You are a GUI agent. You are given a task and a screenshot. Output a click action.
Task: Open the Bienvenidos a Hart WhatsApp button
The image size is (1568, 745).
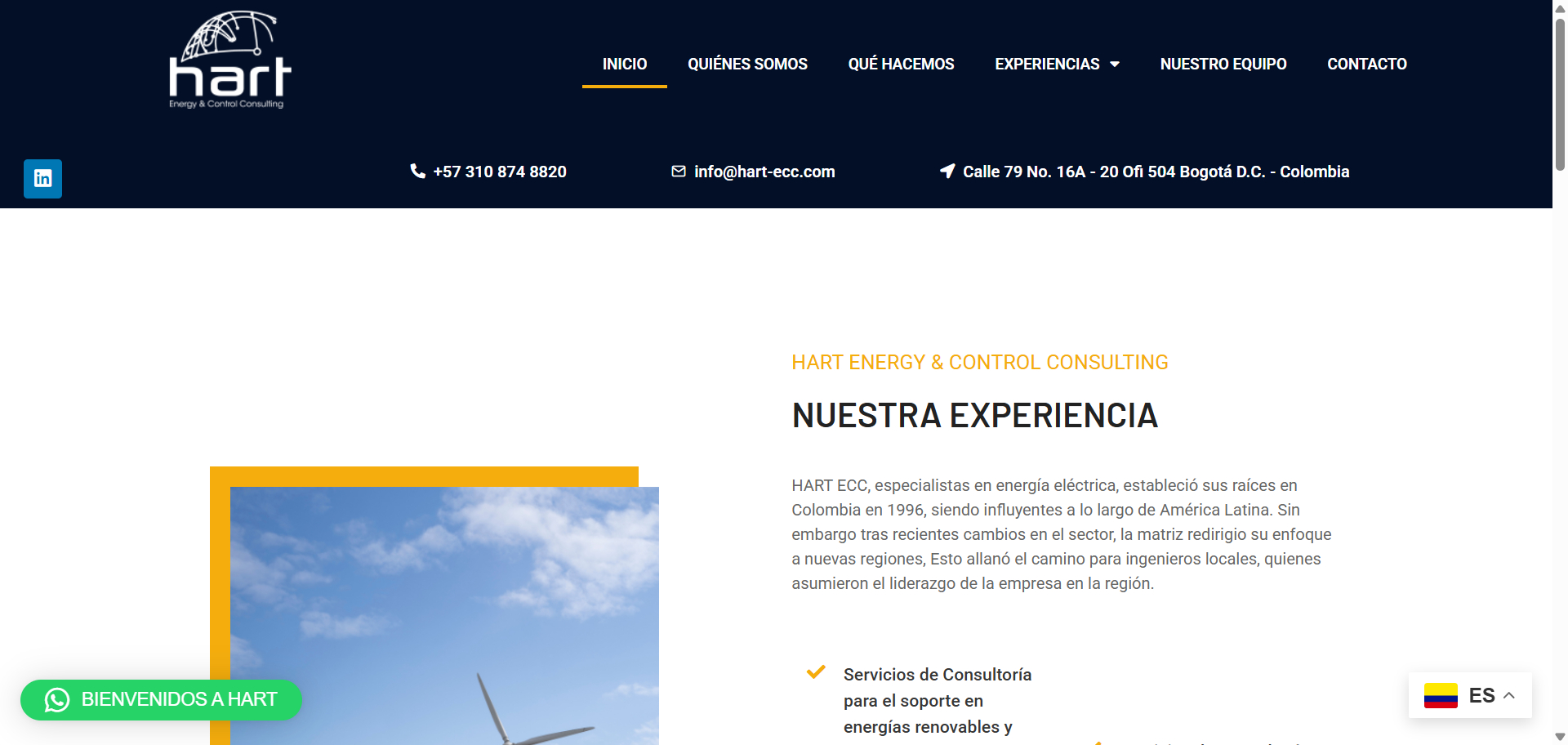[161, 700]
